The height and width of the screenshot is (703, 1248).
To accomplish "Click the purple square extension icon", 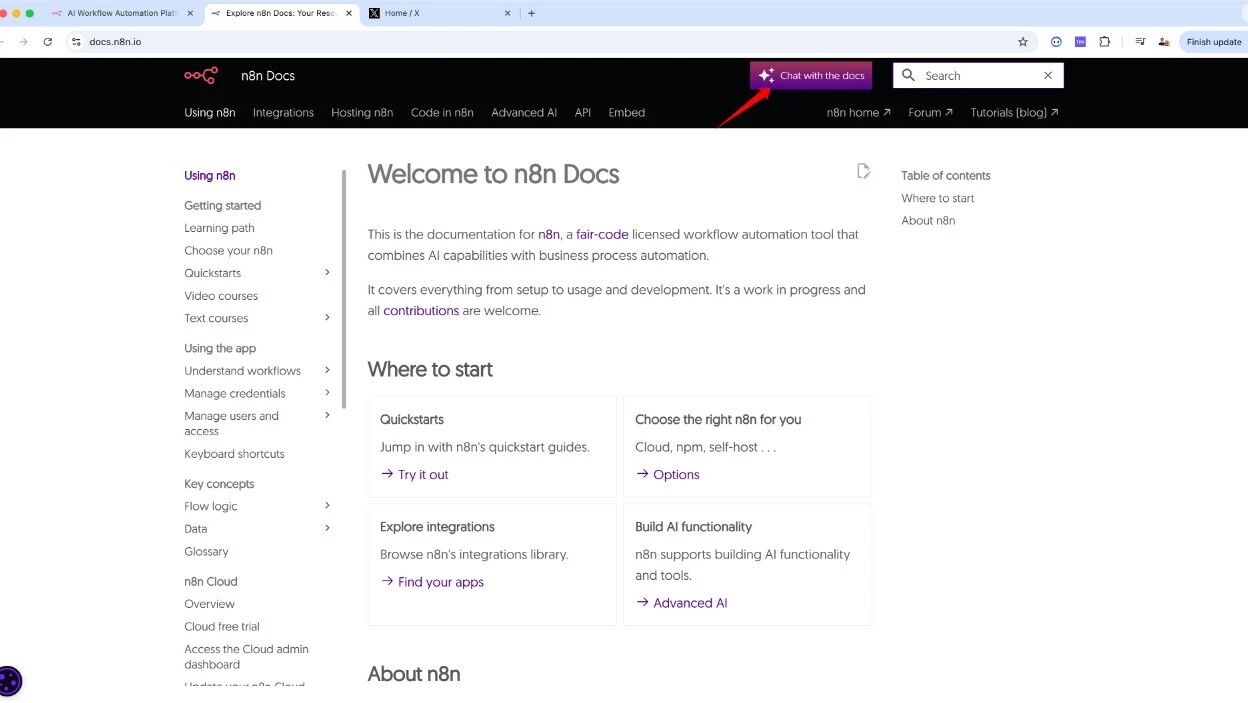I will click(x=1080, y=42).
